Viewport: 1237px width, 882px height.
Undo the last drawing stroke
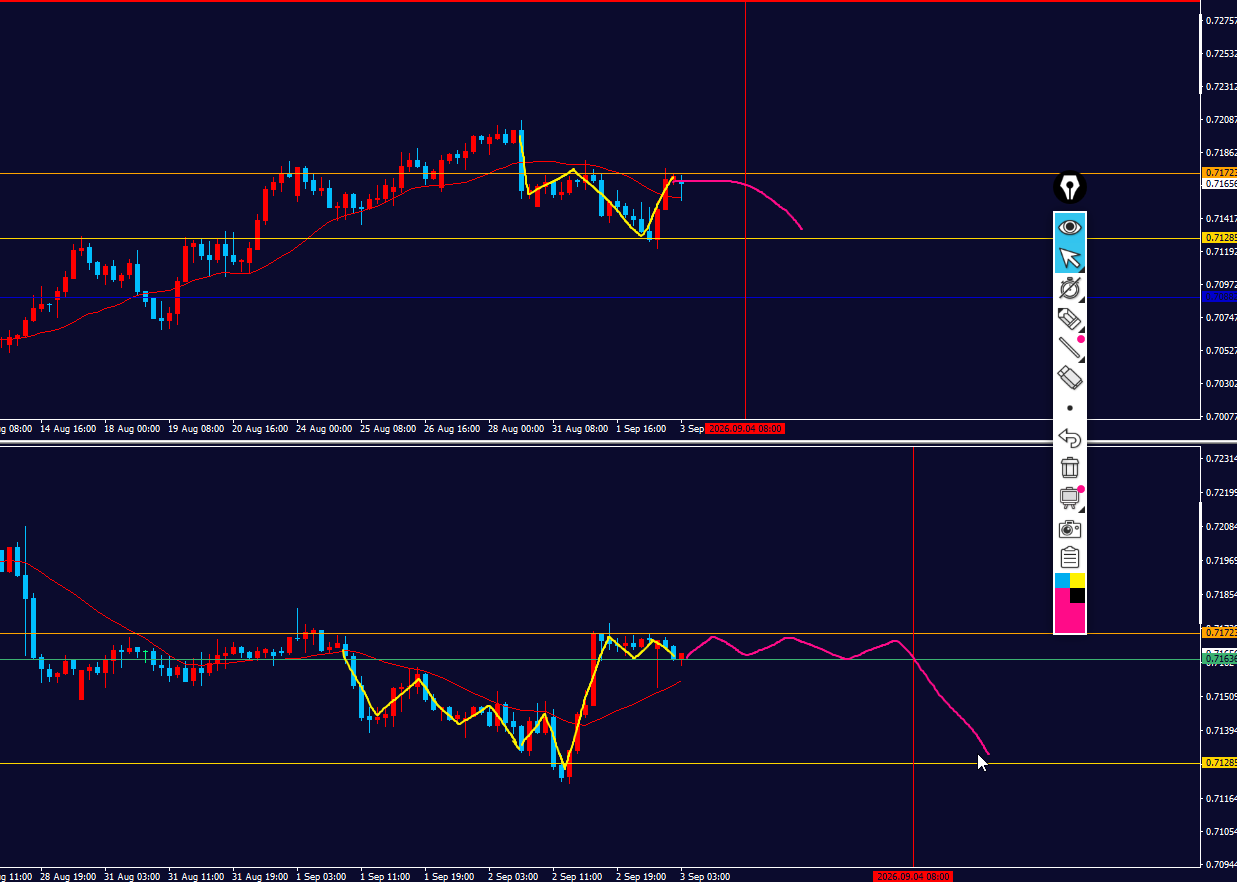point(1070,438)
